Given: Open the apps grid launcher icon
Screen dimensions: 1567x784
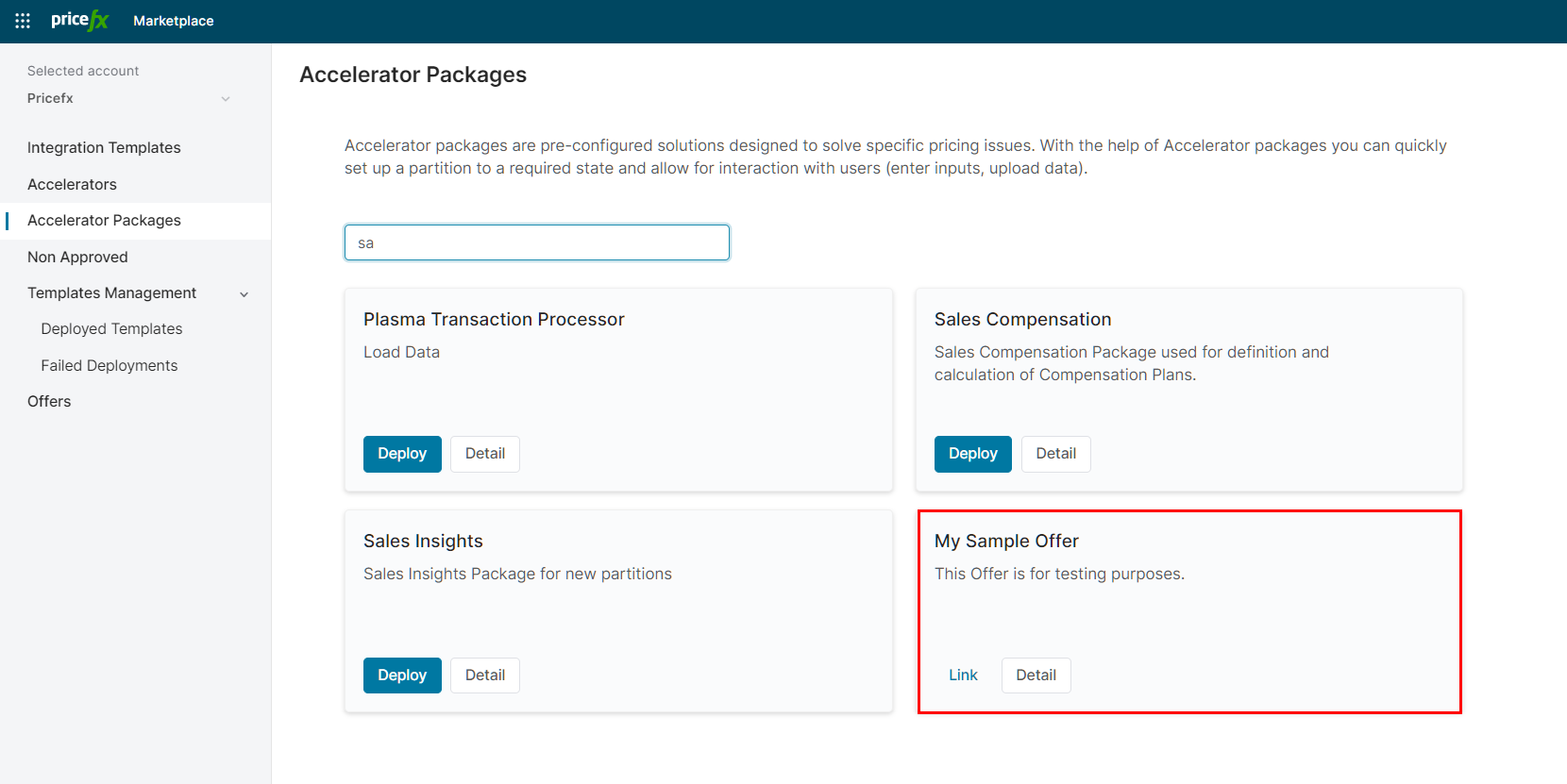Looking at the screenshot, I should pos(23,21).
